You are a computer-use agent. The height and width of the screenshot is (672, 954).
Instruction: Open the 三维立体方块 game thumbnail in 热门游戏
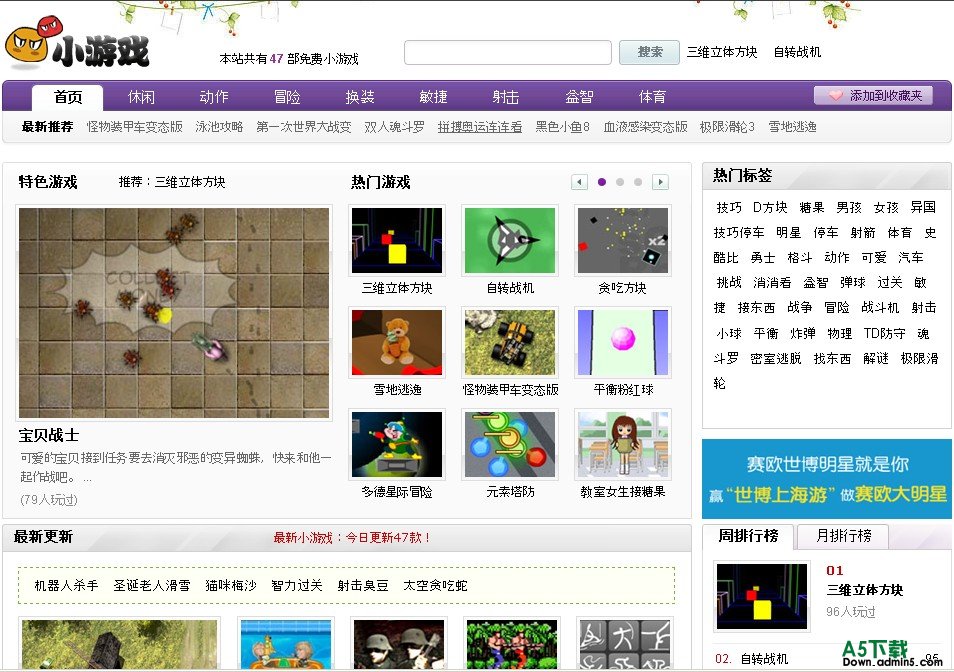(397, 241)
